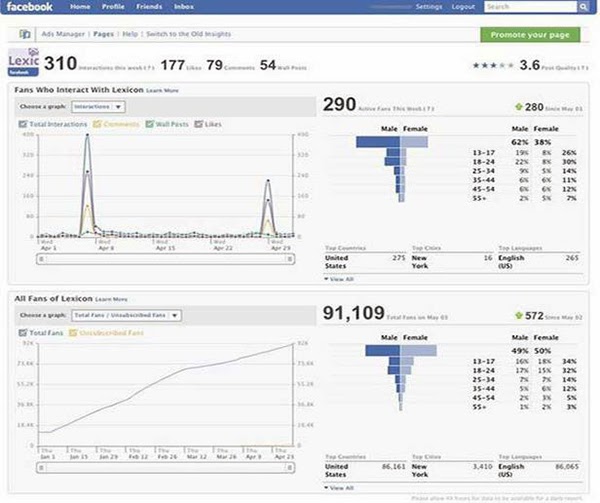
Task: Open the Pages link
Action: pyautogui.click(x=103, y=34)
